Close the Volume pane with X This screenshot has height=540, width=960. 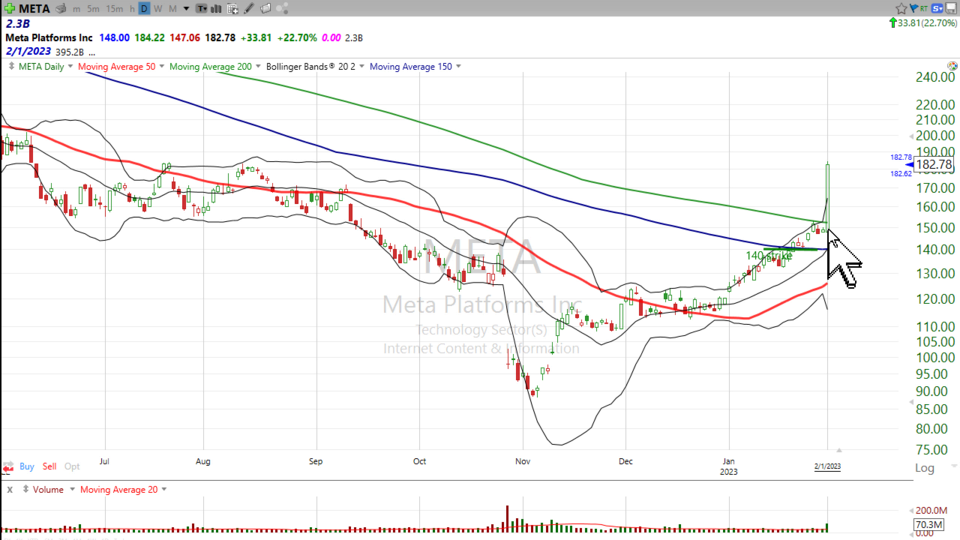coord(10,490)
